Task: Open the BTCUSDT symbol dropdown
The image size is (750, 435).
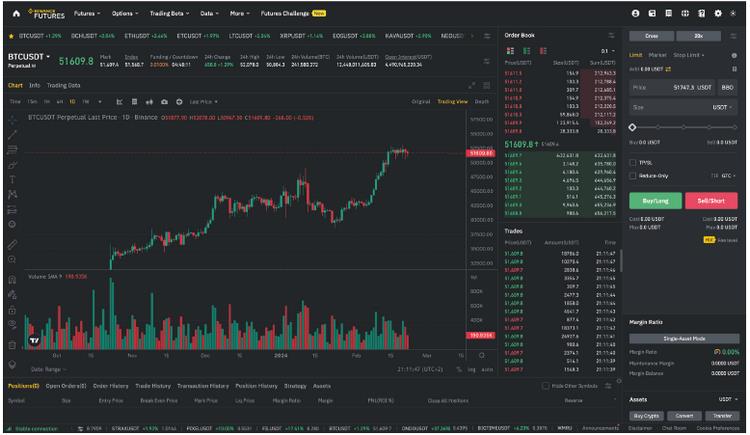Action: [x=48, y=56]
